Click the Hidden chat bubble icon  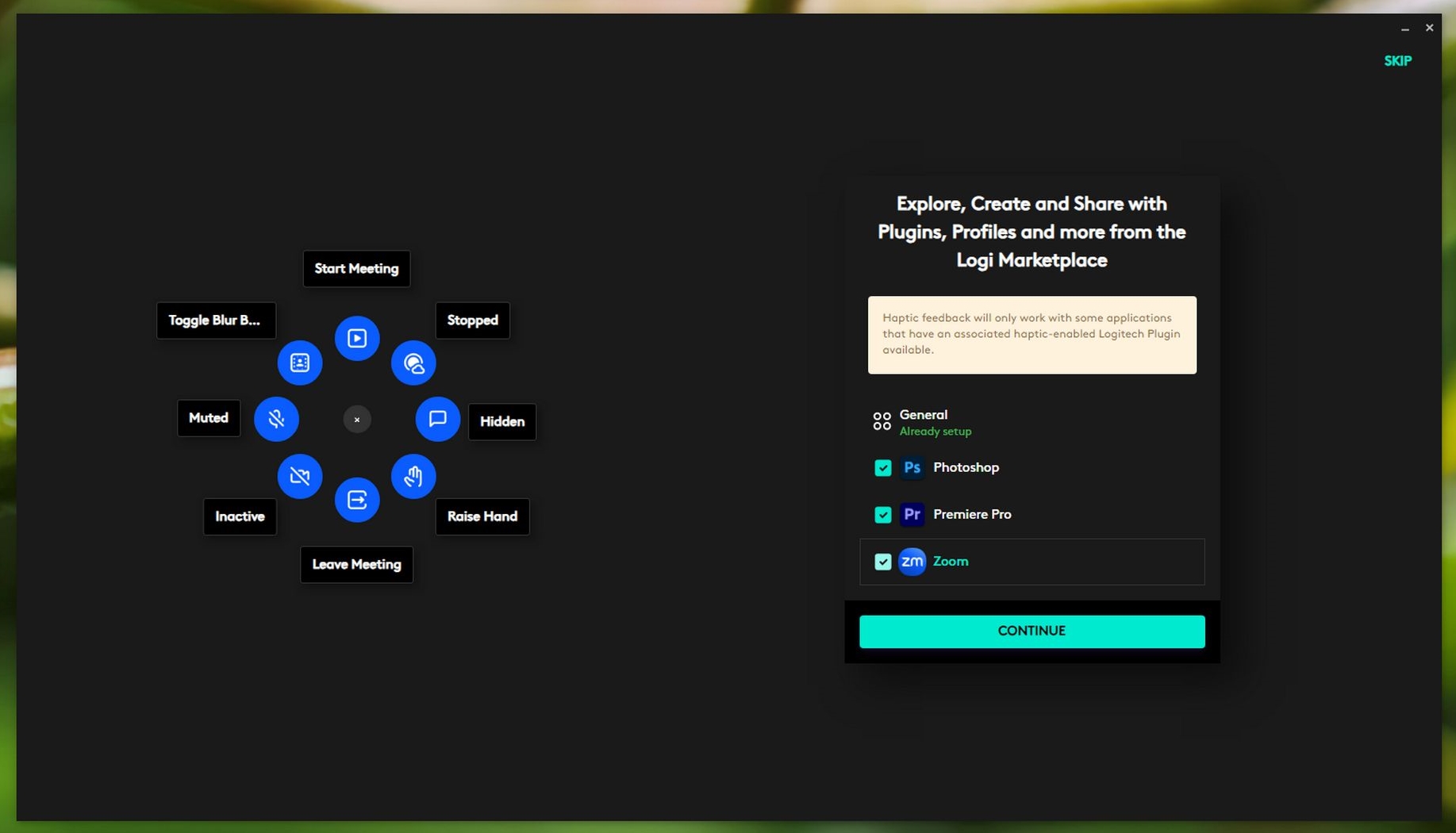(437, 419)
